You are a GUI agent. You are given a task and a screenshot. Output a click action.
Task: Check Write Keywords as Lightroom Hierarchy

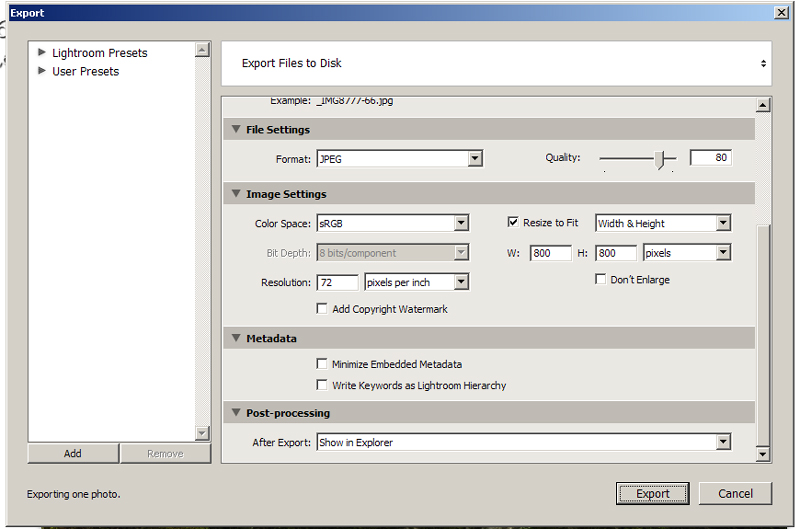pos(322,385)
